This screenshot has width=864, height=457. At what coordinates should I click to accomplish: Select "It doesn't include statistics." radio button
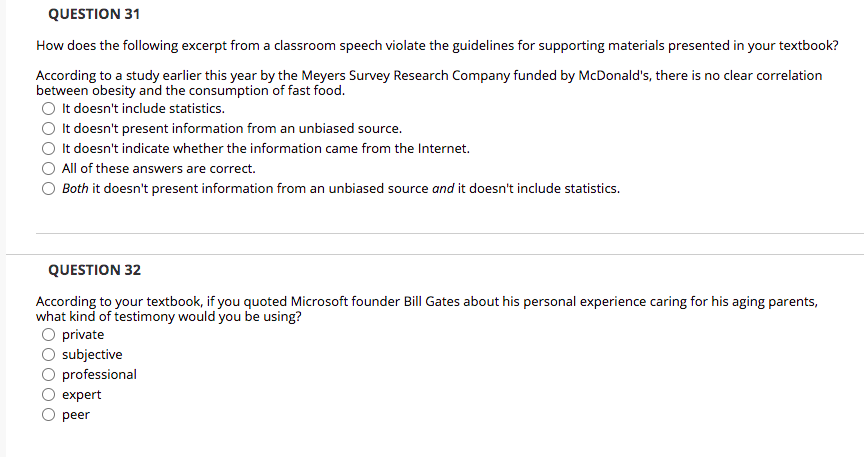pyautogui.click(x=48, y=109)
